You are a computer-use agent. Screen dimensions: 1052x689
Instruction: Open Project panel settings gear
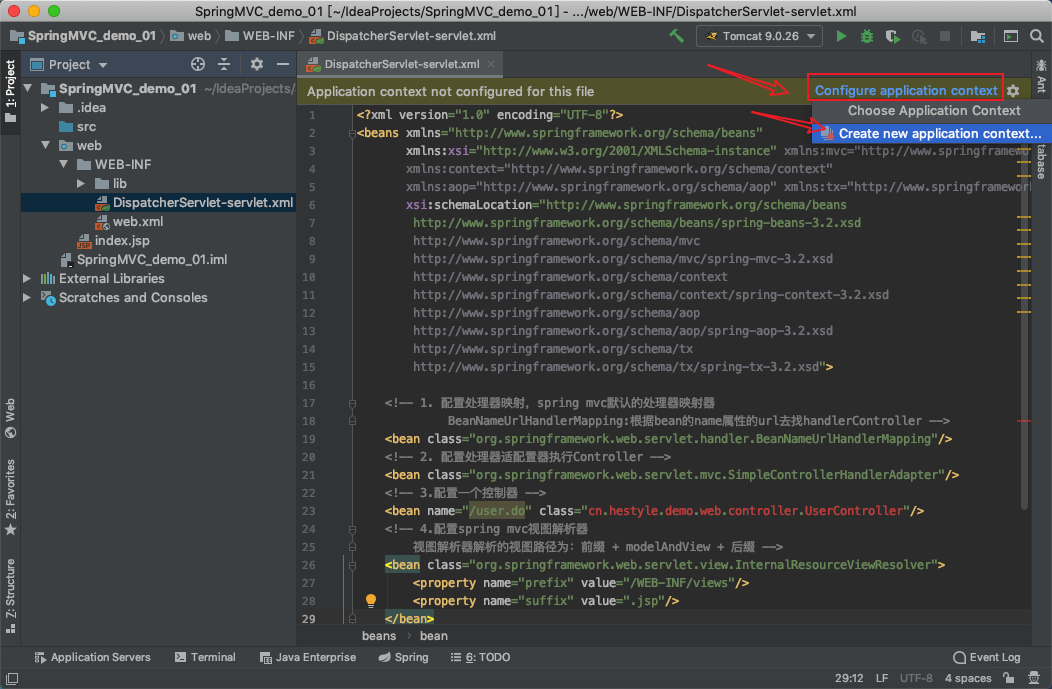coord(256,64)
